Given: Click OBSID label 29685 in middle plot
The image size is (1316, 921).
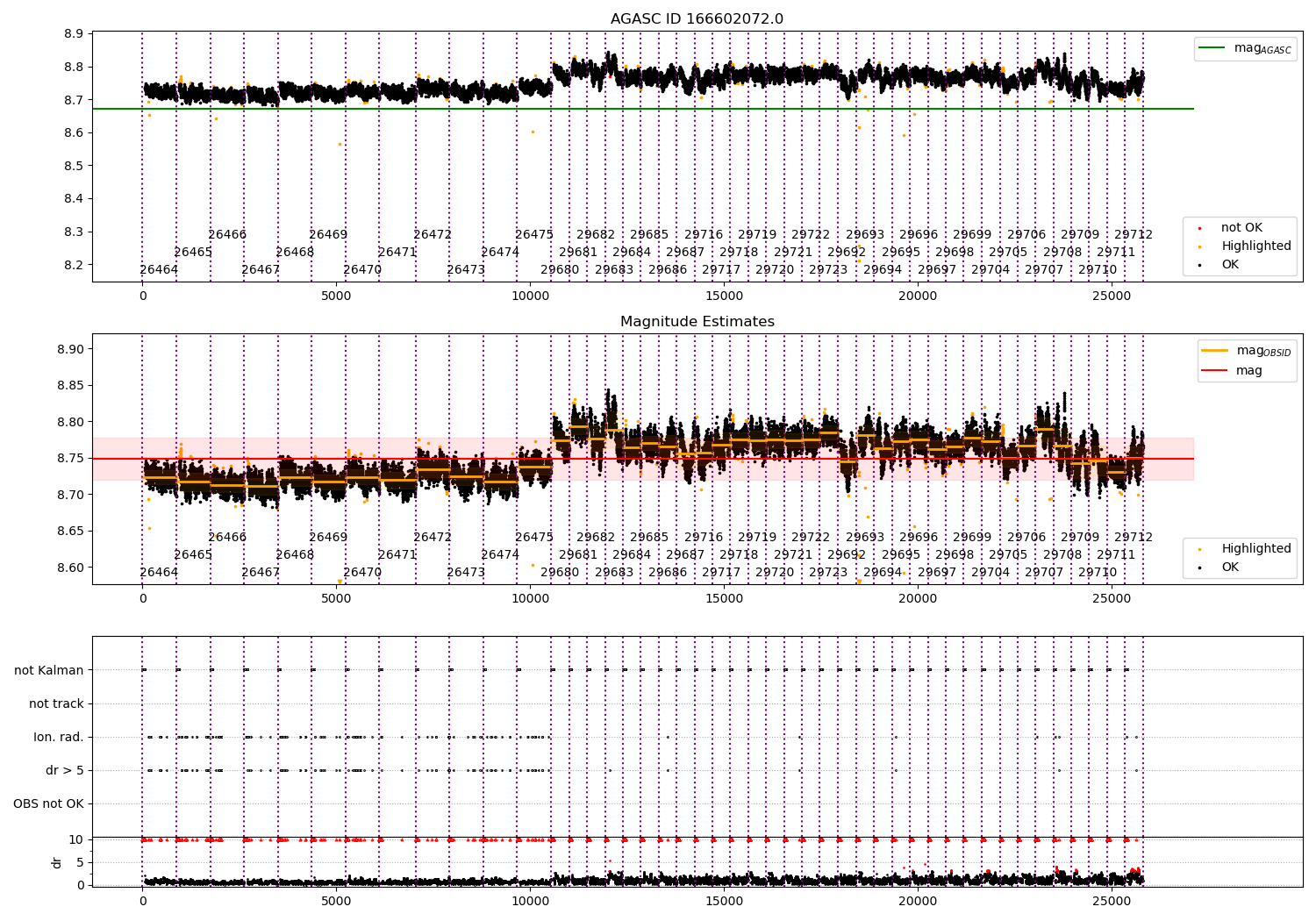Looking at the screenshot, I should click(x=649, y=538).
